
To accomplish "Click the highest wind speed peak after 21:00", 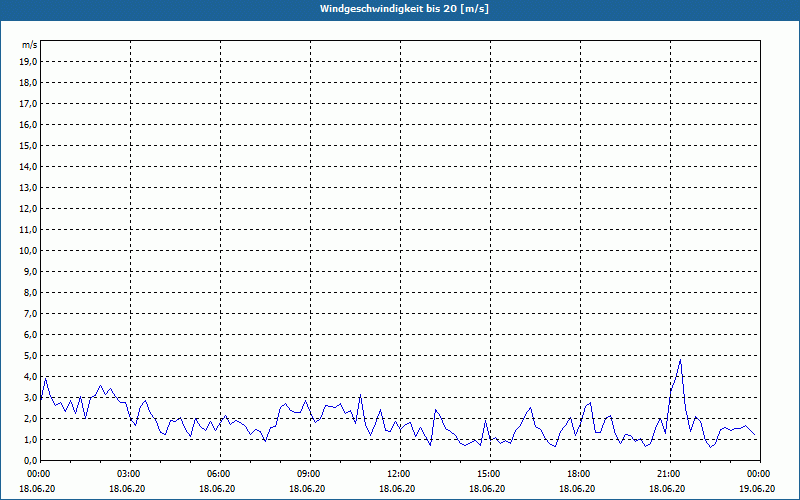I will (680, 359).
